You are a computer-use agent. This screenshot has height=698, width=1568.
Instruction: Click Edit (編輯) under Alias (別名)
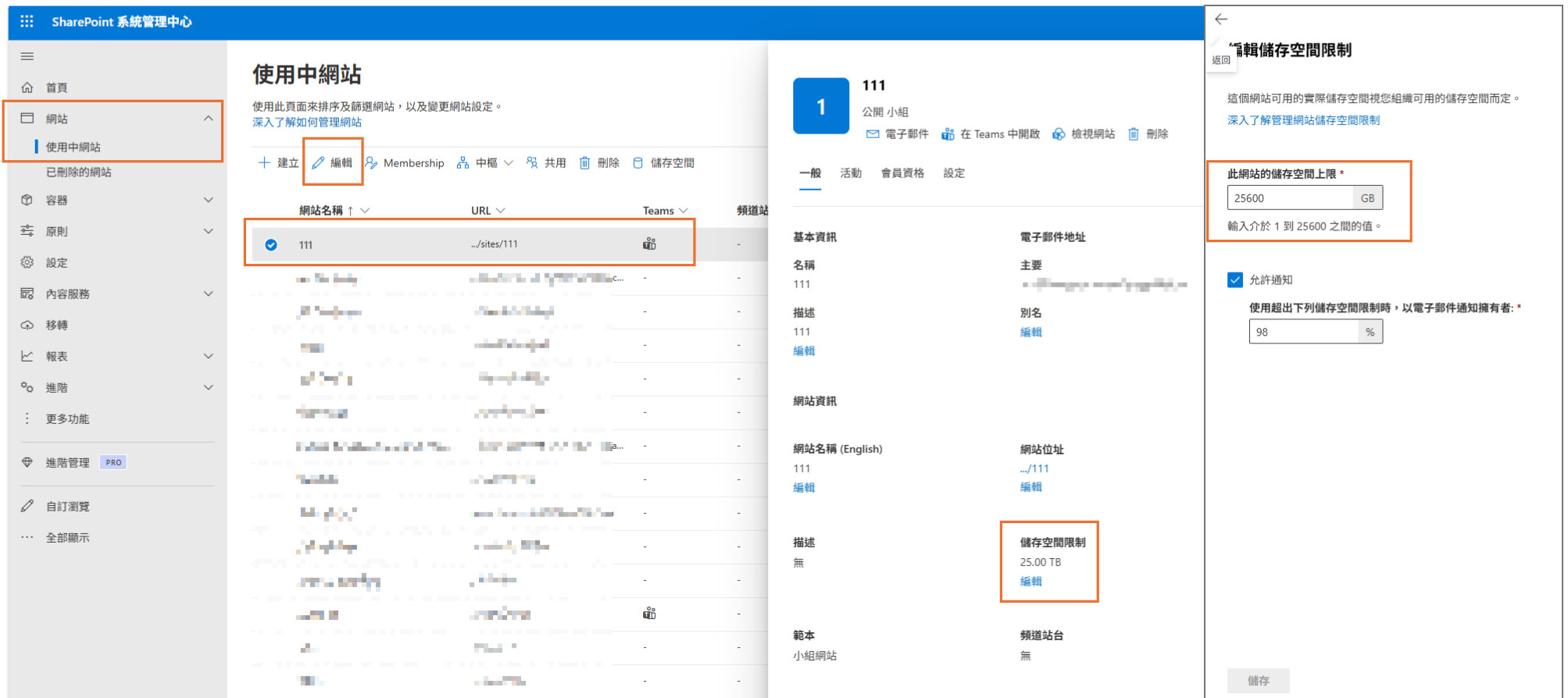click(1030, 333)
